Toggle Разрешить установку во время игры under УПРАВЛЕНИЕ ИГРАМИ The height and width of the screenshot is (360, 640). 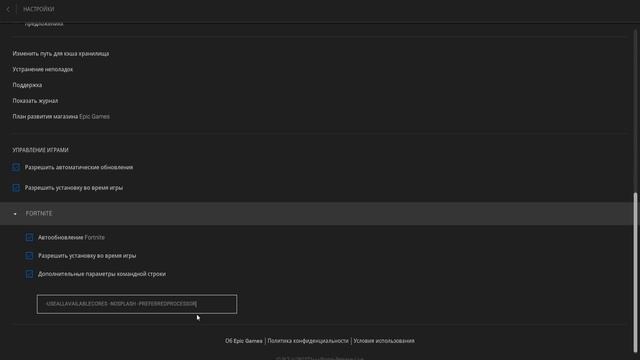click(x=16, y=188)
